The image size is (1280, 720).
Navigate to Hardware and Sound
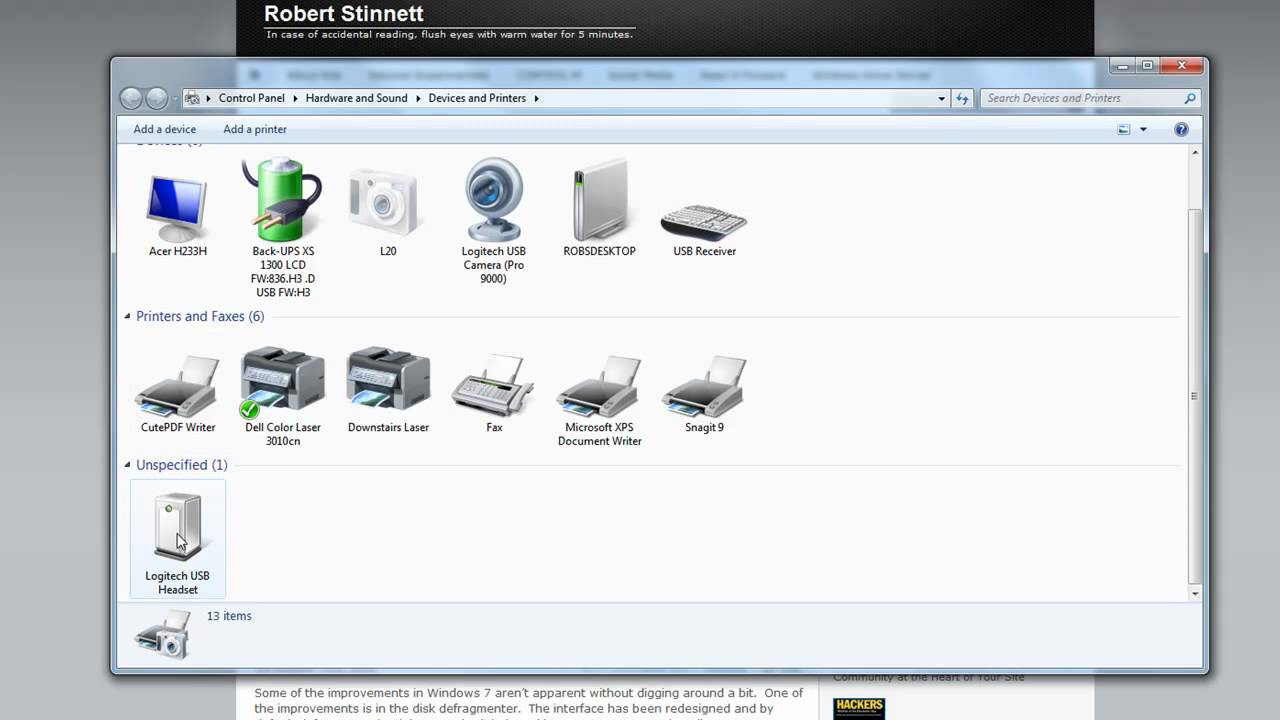tap(356, 98)
